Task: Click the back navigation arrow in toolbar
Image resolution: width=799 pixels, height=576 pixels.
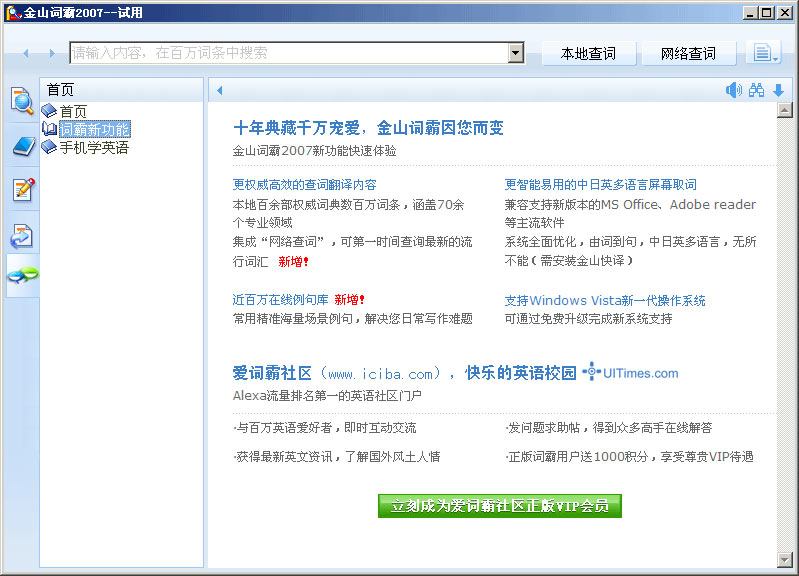Action: (26, 53)
